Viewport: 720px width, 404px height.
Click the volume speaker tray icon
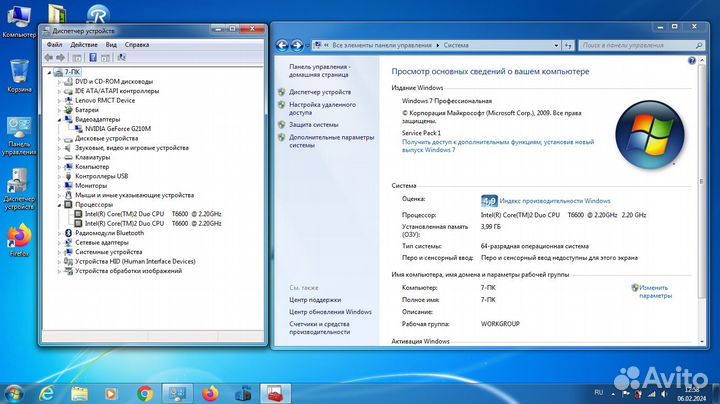[664, 394]
